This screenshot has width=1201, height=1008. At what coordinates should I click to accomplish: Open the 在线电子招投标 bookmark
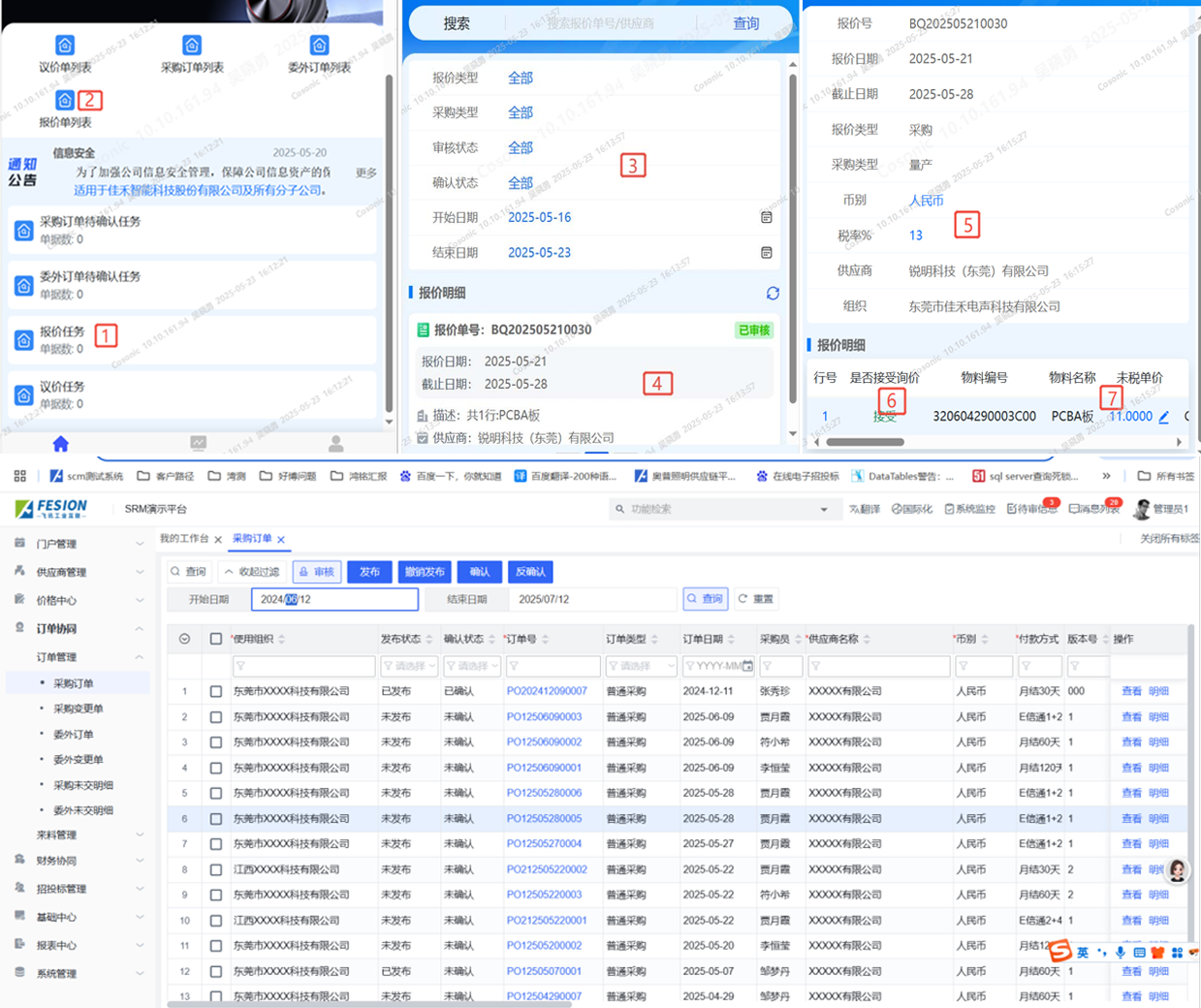(x=797, y=476)
